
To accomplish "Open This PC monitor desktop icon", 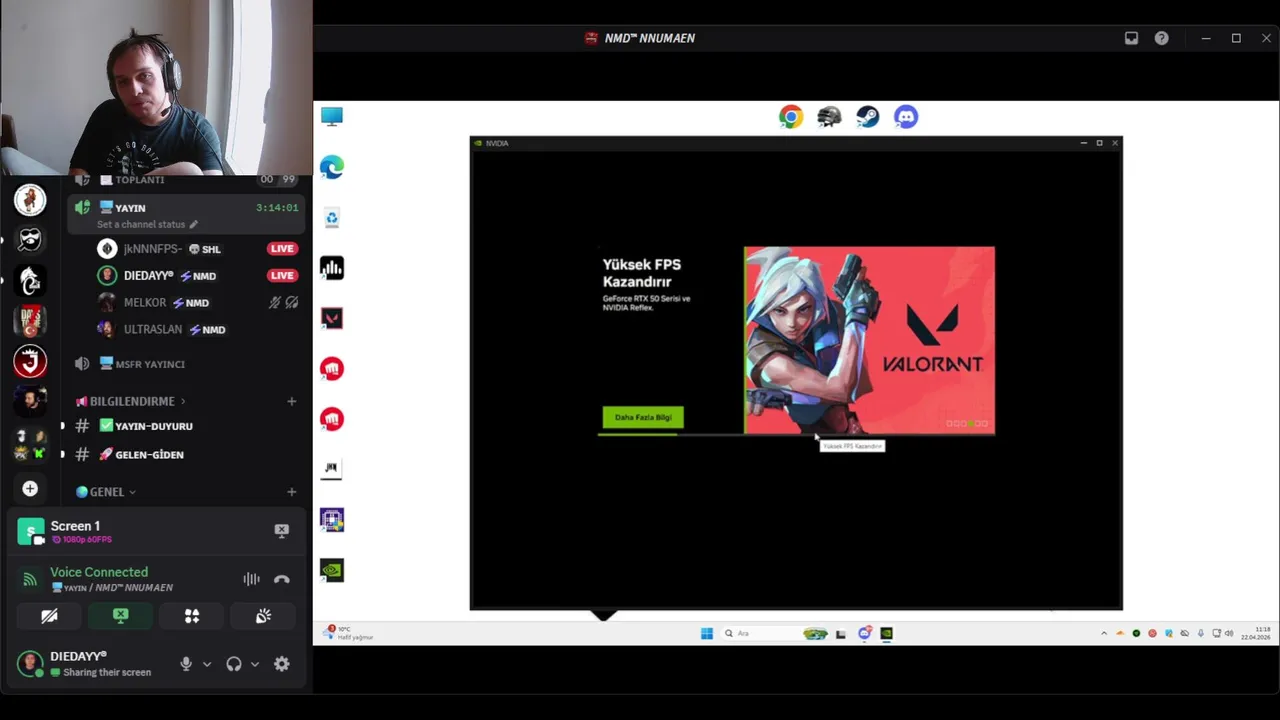I will (x=332, y=117).
